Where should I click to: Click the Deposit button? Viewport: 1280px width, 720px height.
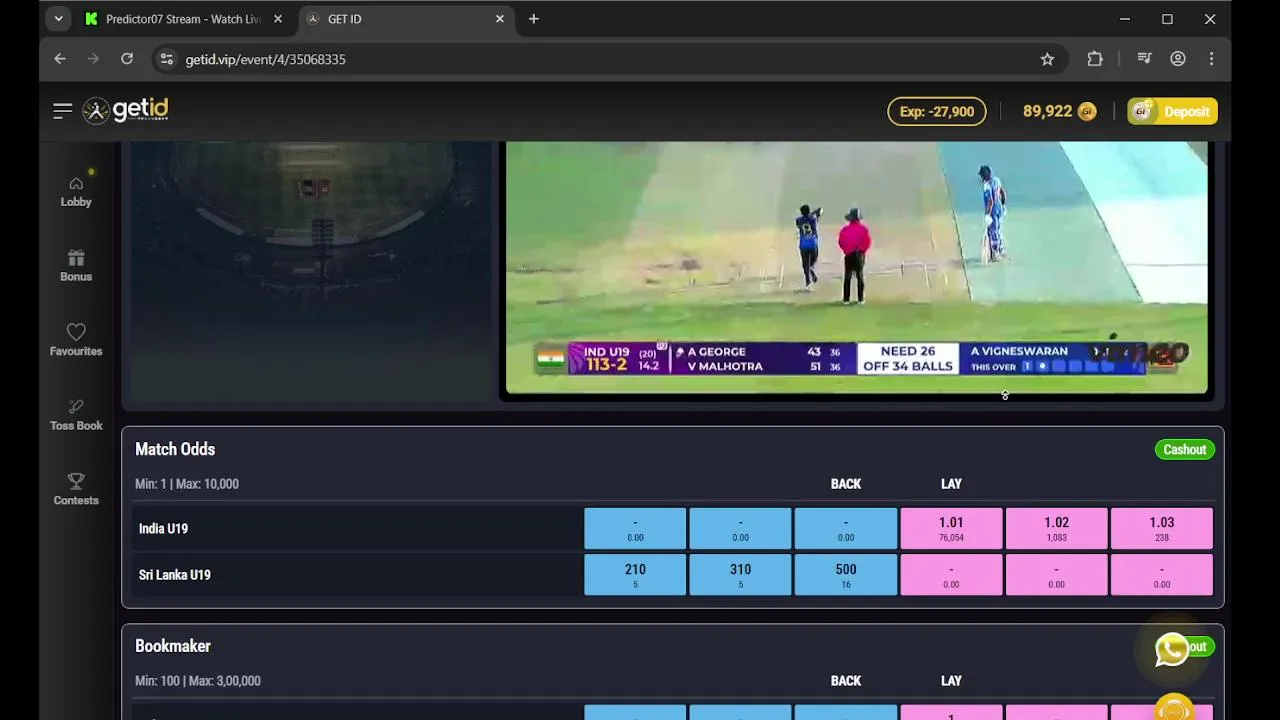coord(1172,111)
